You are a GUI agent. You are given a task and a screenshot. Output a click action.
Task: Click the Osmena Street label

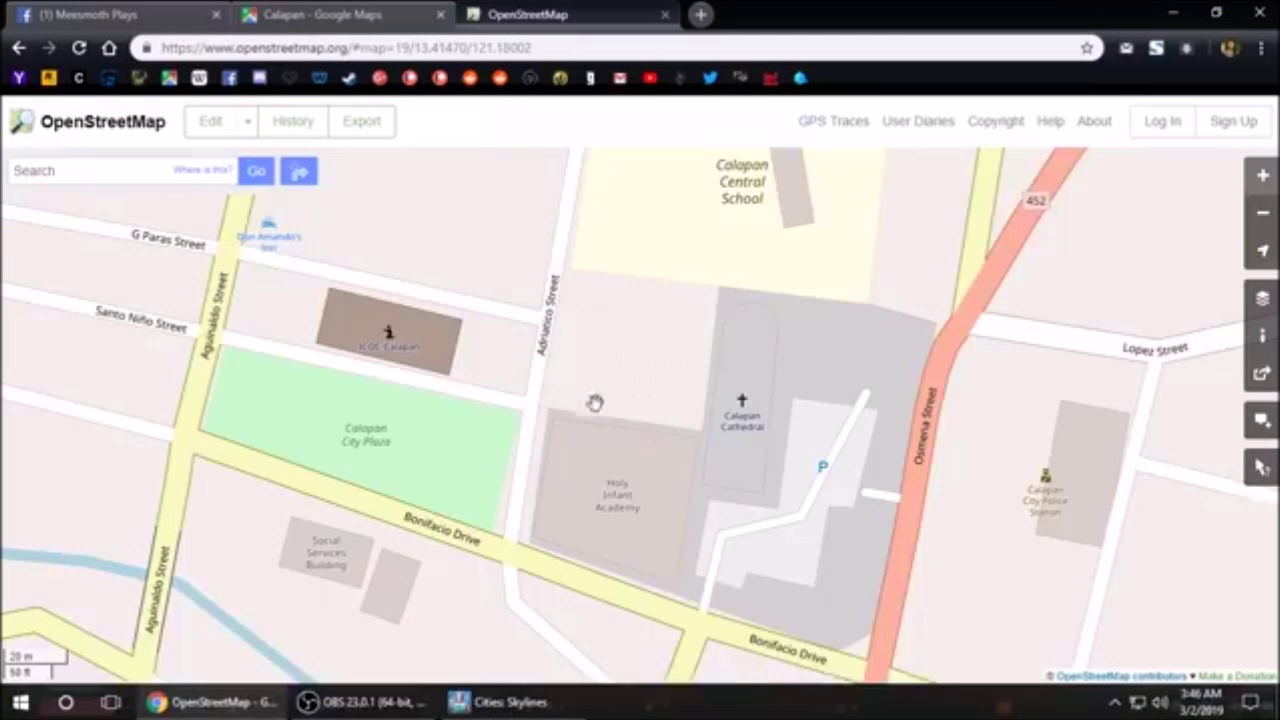[x=925, y=426]
